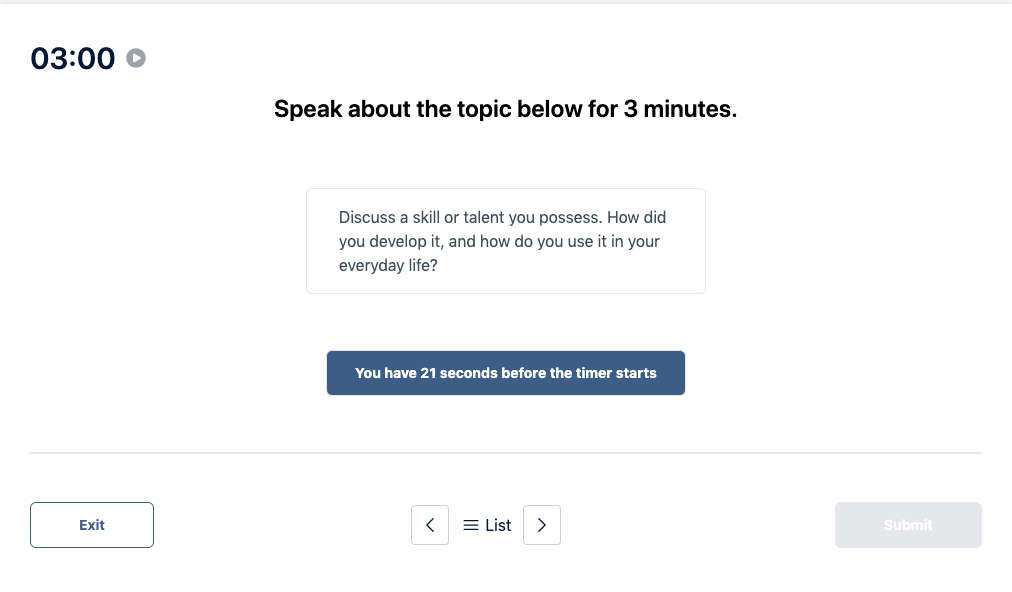Click the 21 seconds countdown banner
Viewport: 1012px width, 592px height.
pos(505,372)
